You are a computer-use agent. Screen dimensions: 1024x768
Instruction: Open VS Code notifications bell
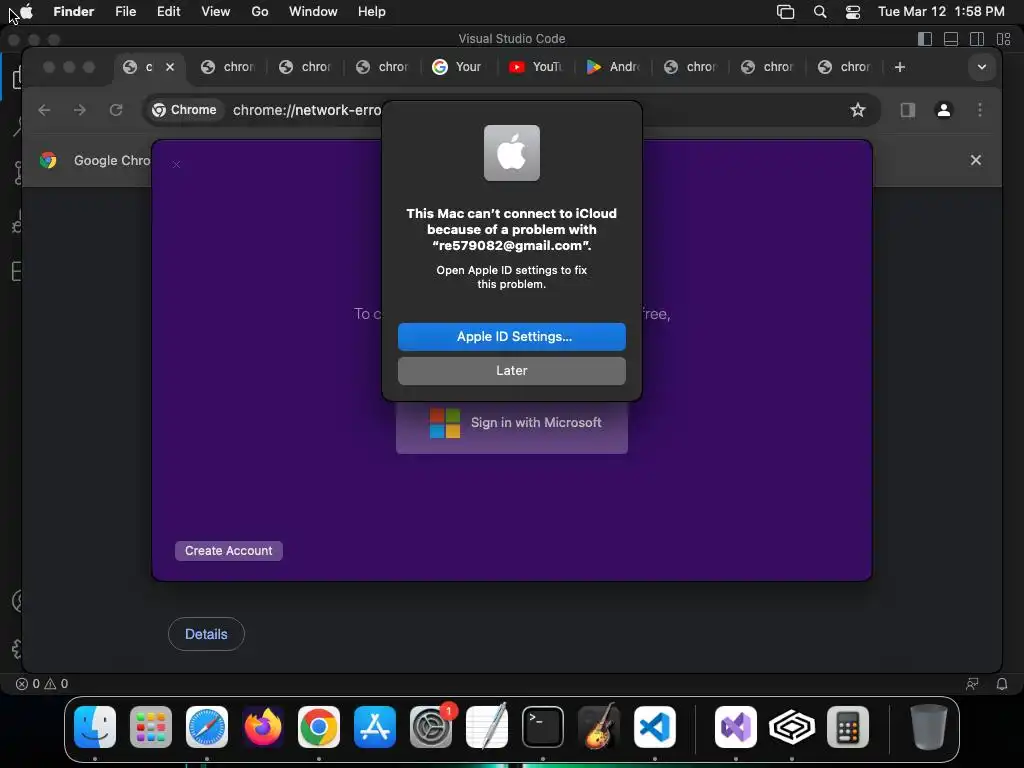pyautogui.click(x=1002, y=684)
